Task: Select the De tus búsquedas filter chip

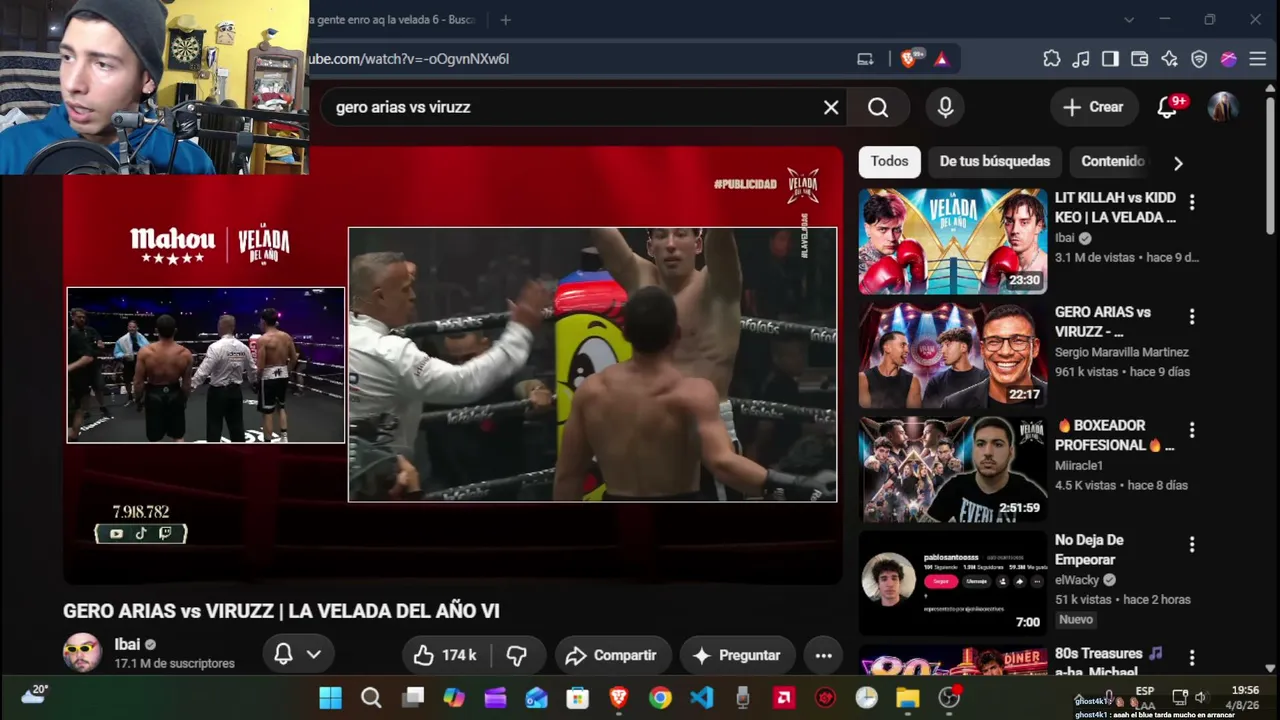Action: coord(995,161)
